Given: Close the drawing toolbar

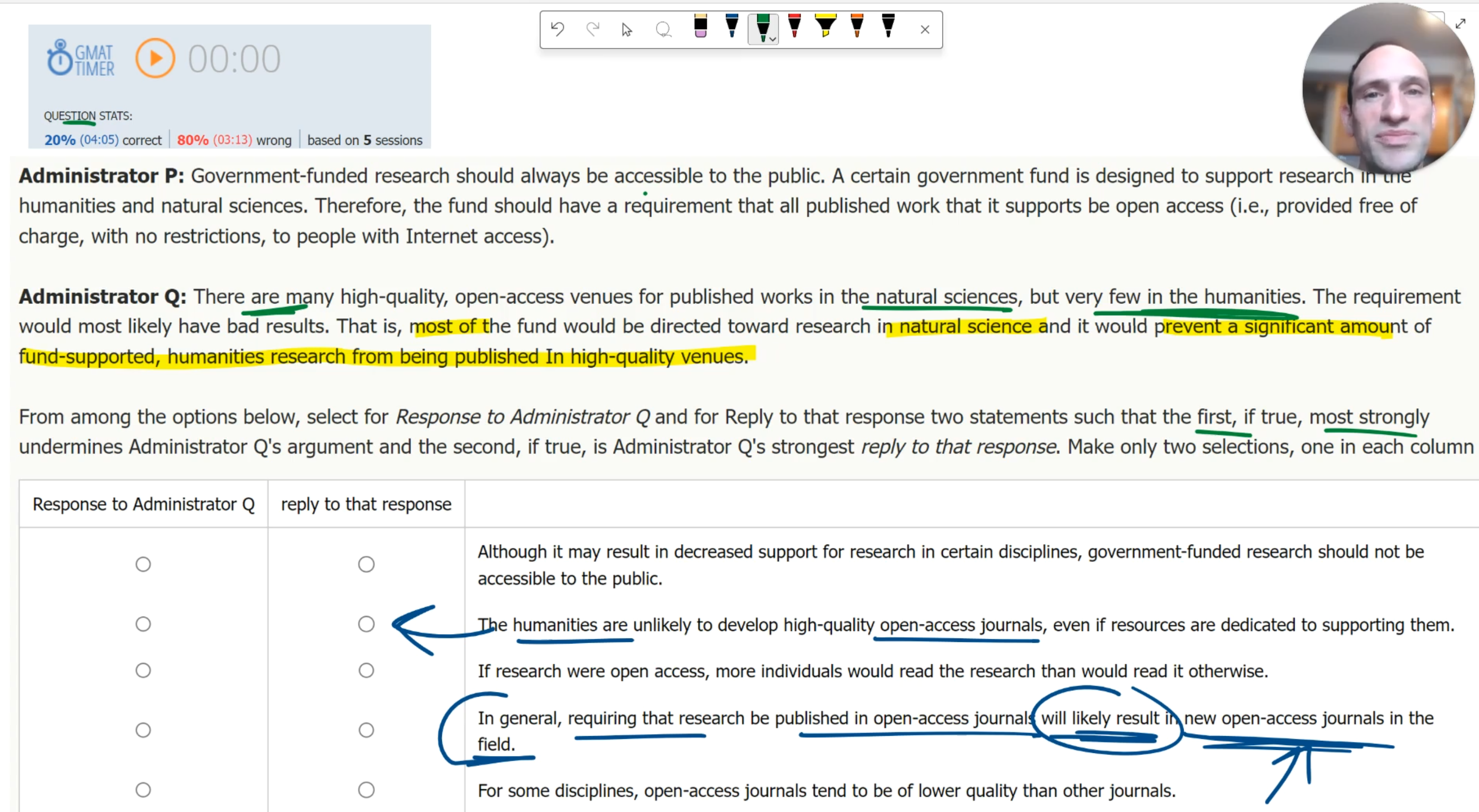Looking at the screenshot, I should point(924,30).
